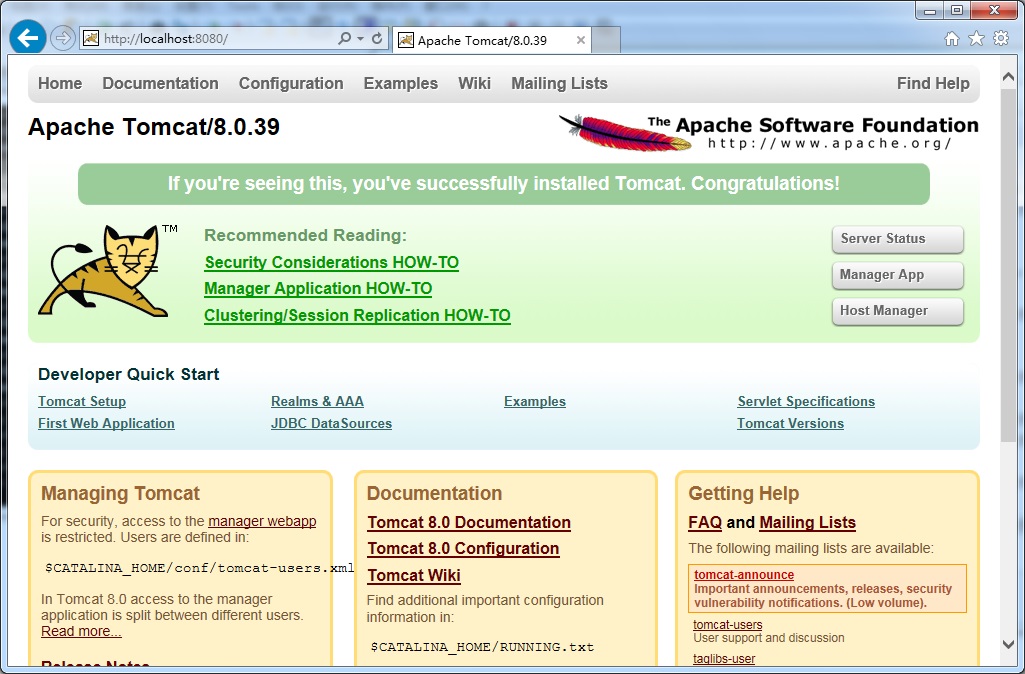Screen dimensions: 1025x674
Task: Open the Tools gear icon
Action: point(1001,39)
